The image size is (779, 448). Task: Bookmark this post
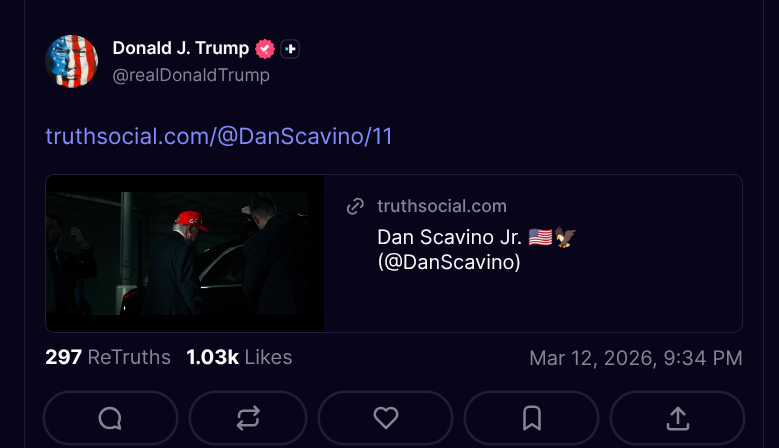point(531,418)
